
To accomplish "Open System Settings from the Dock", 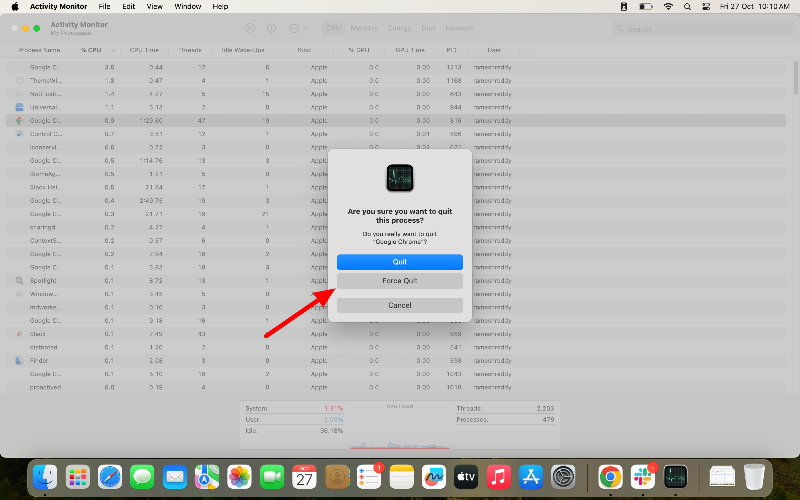I will (x=563, y=478).
